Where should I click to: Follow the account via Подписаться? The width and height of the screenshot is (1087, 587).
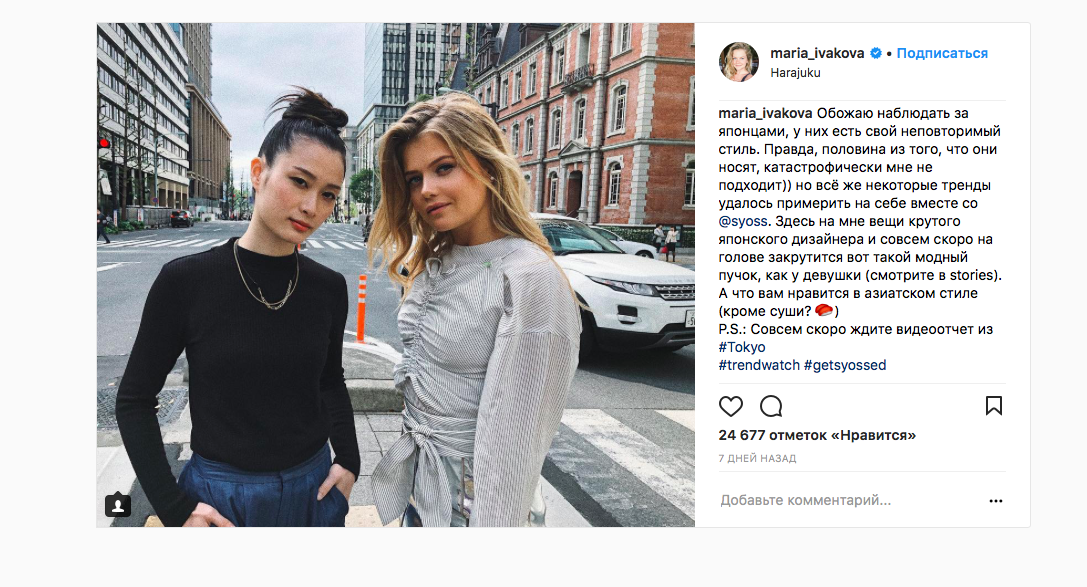(942, 53)
